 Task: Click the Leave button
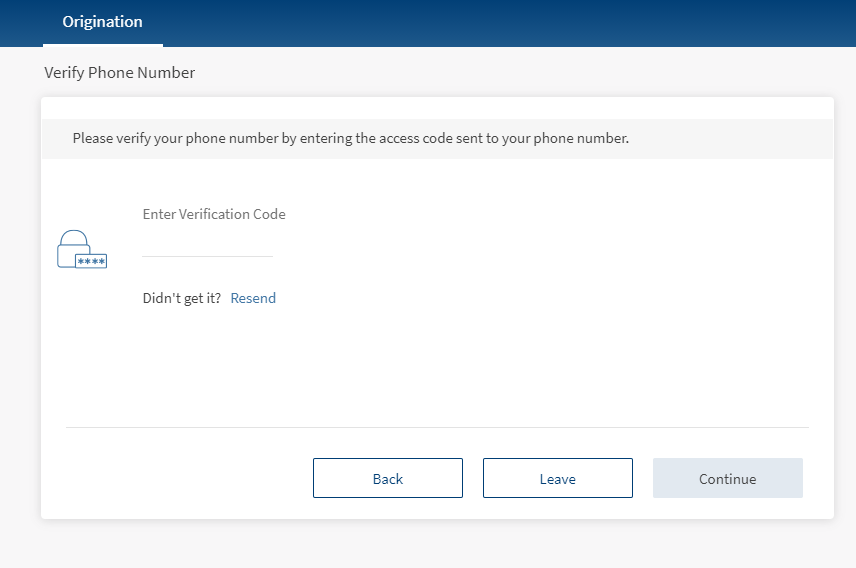pyautogui.click(x=557, y=478)
